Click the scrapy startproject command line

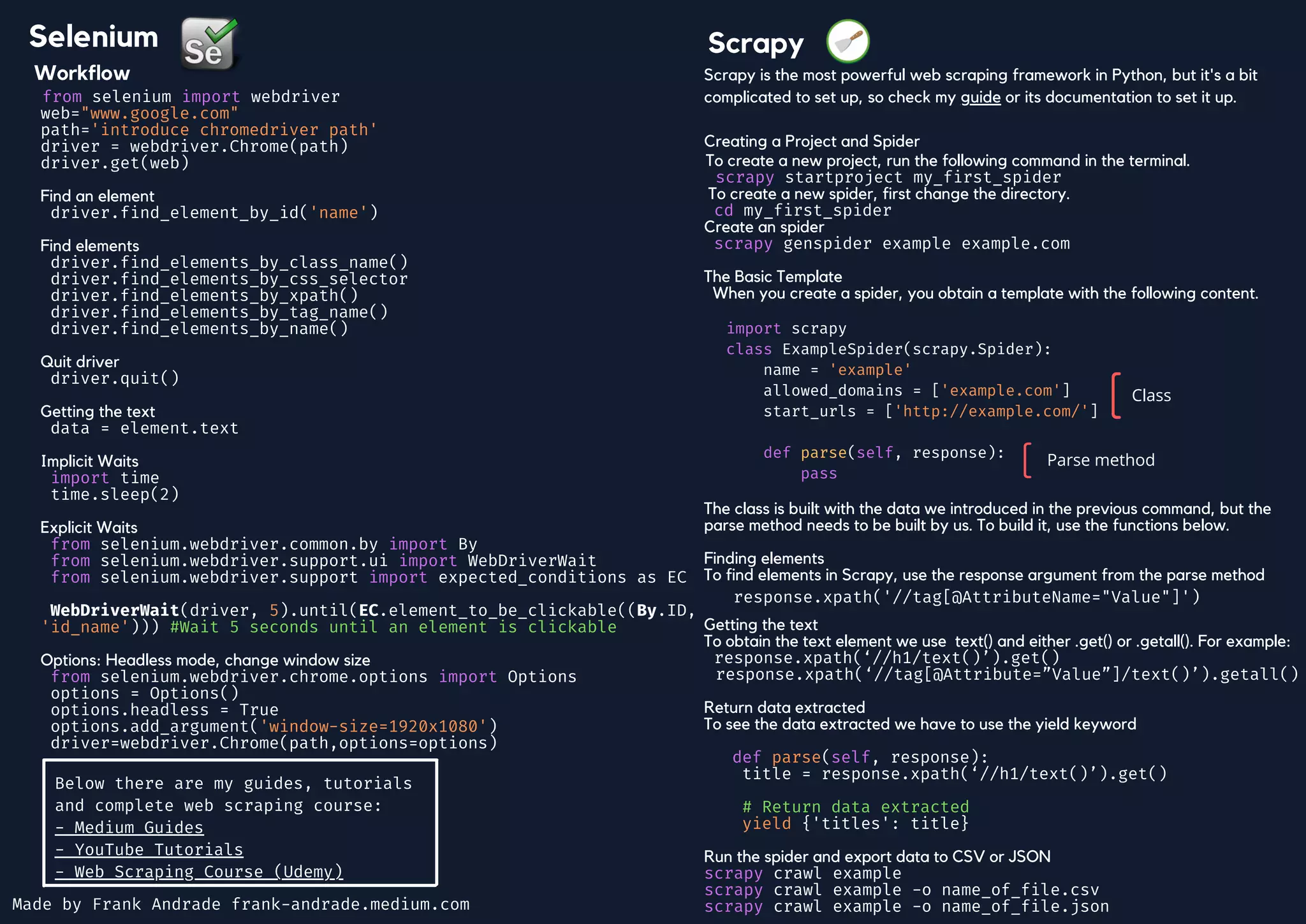(888, 177)
